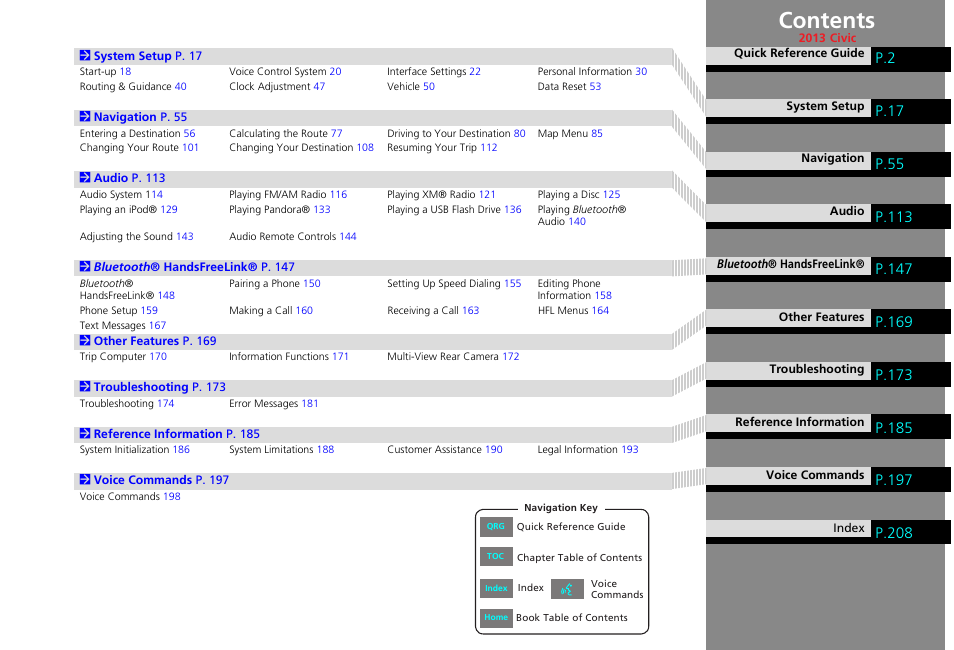
Task: Click the arrow icon beside Other Features heading
Action: pos(85,340)
